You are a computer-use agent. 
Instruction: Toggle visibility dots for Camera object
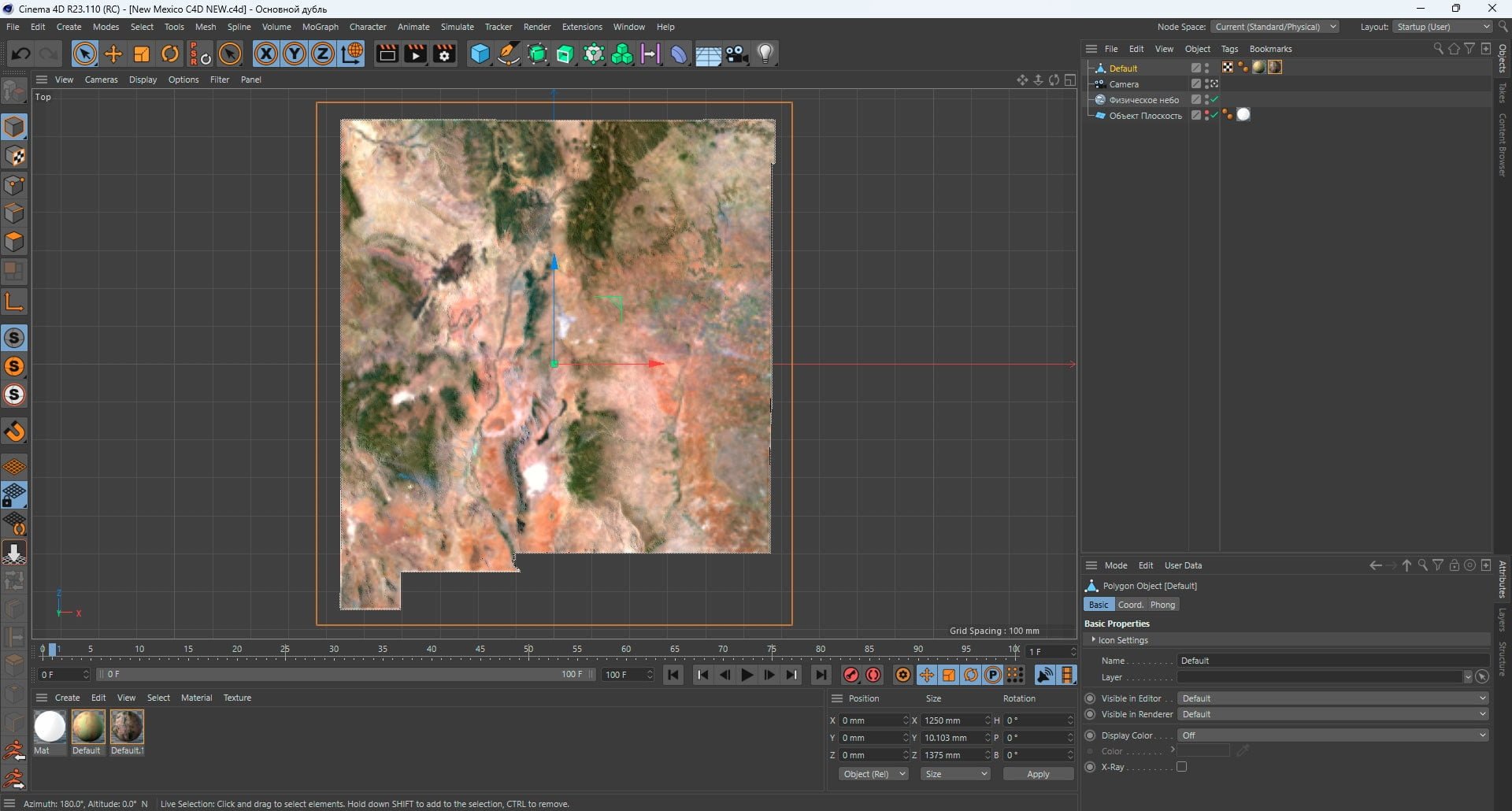pyautogui.click(x=1206, y=84)
